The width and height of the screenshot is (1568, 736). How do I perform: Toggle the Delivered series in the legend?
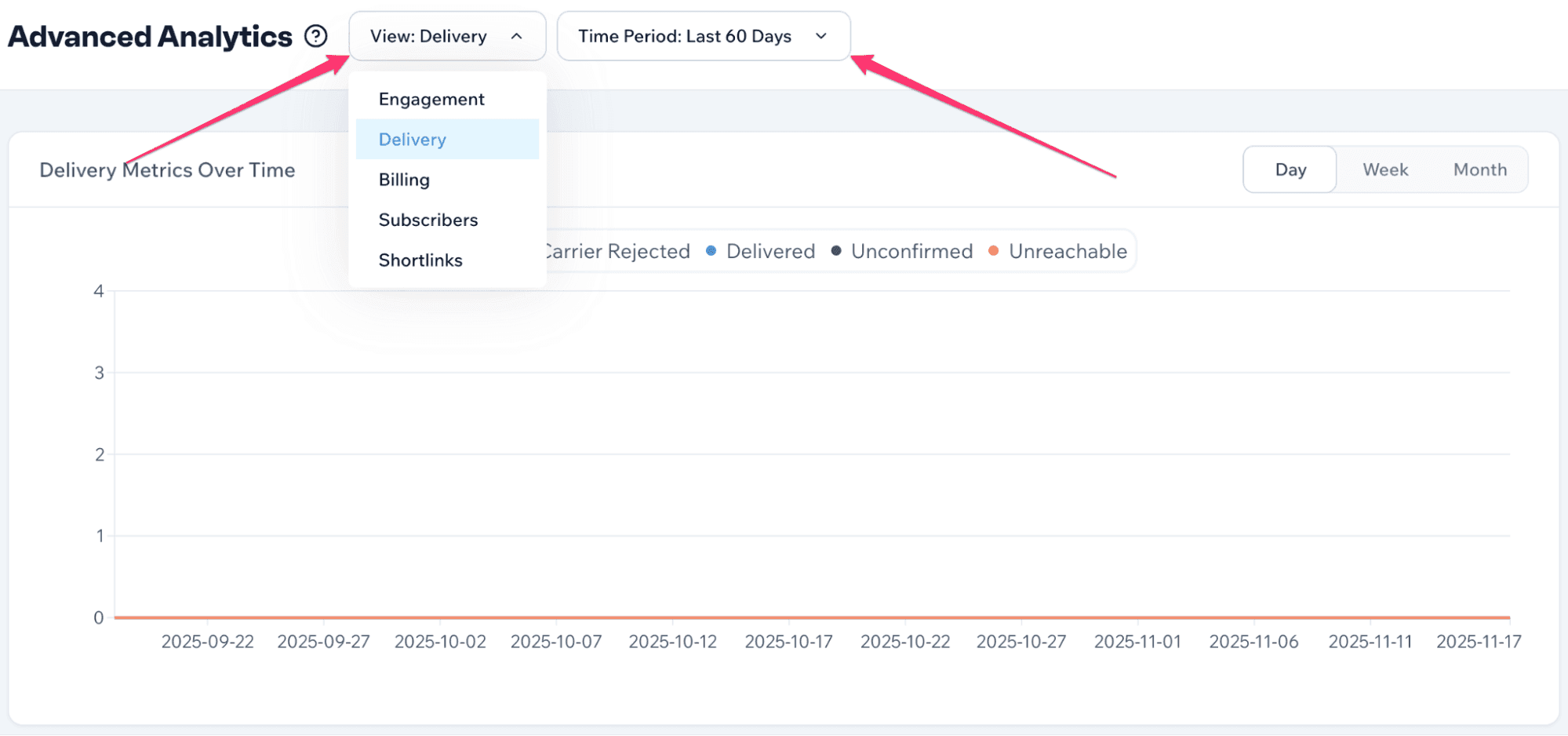pyautogui.click(x=770, y=250)
